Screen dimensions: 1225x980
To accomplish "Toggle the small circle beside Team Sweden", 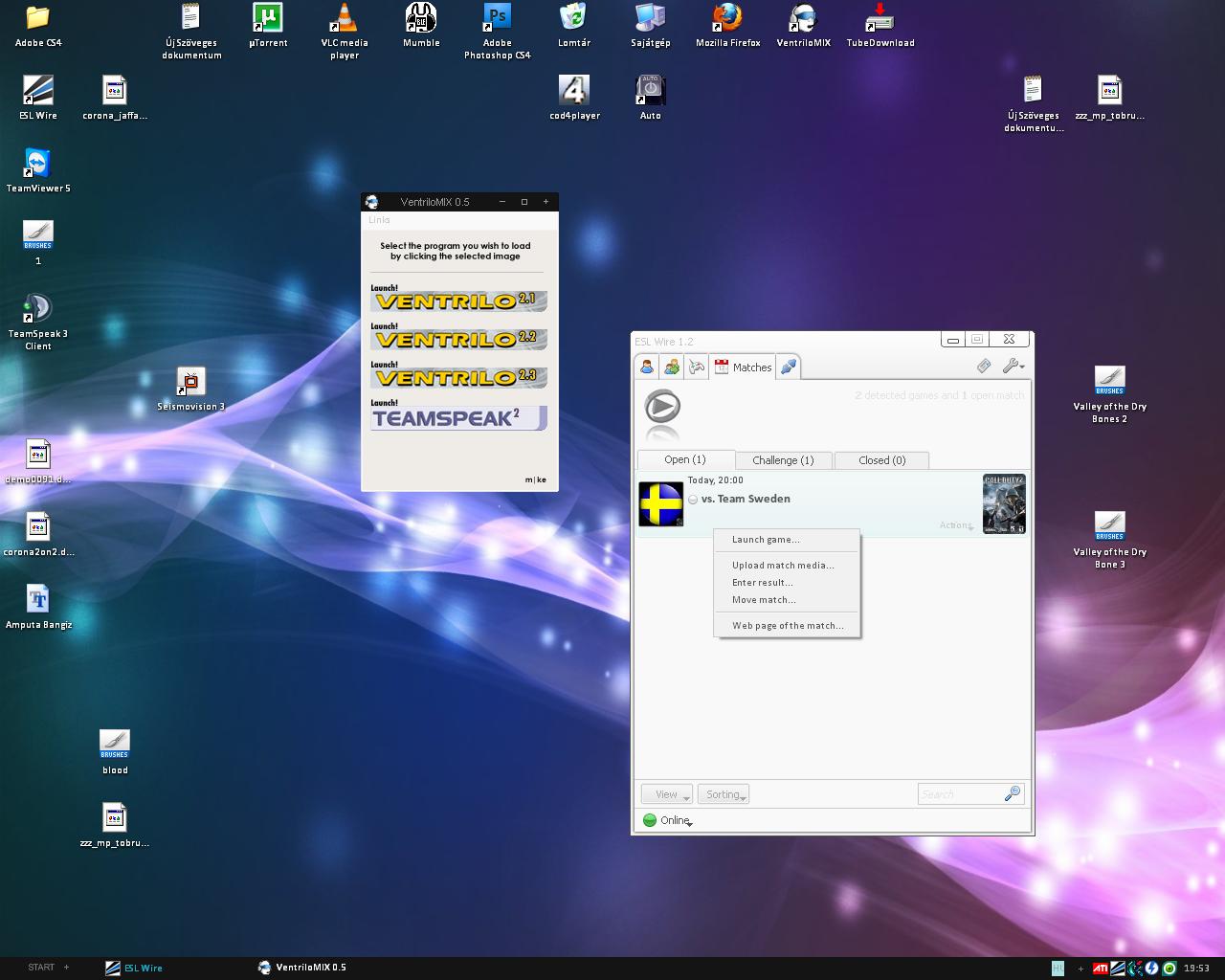I will 693,500.
